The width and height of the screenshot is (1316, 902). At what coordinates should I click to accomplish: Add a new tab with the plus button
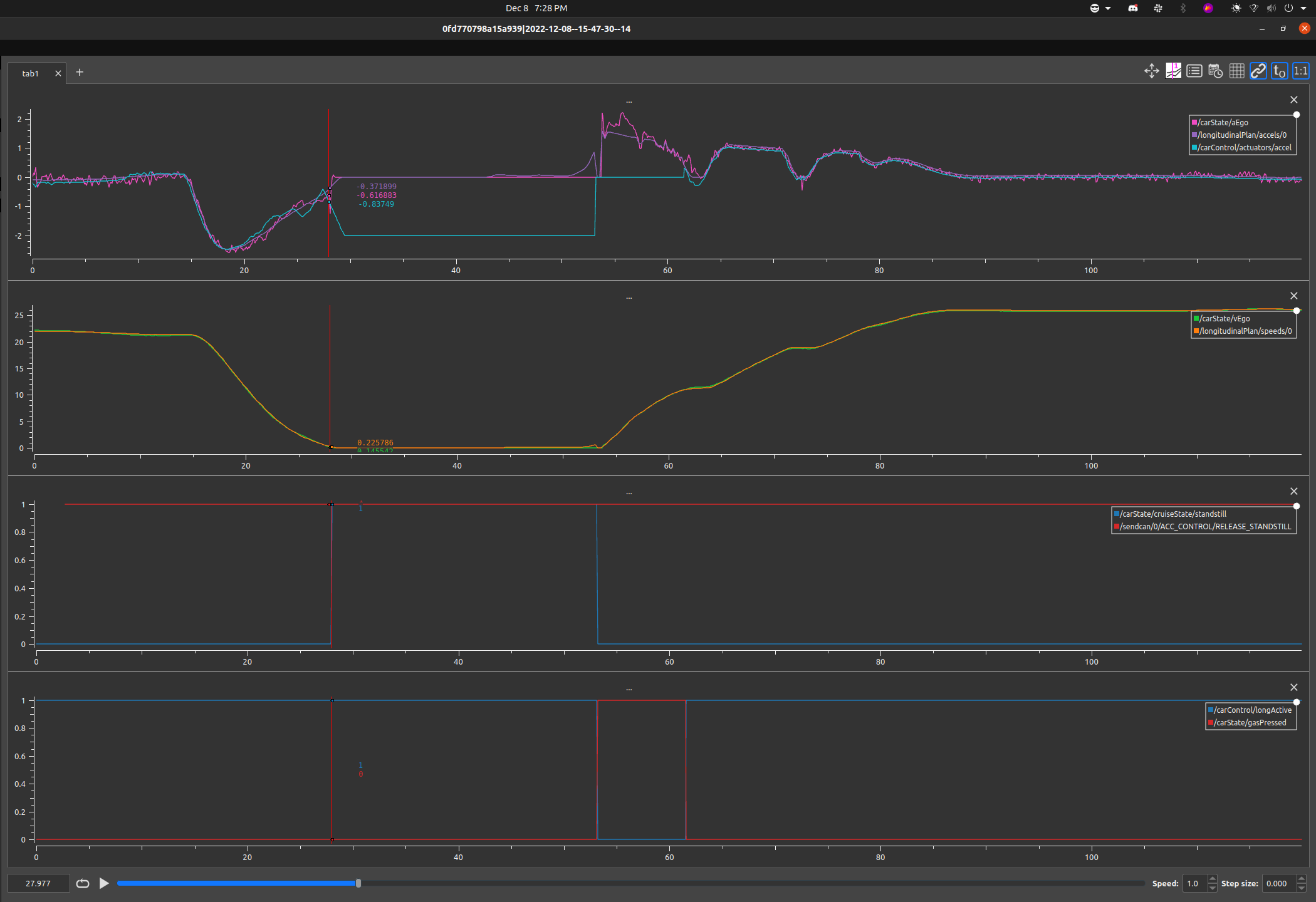coord(80,73)
